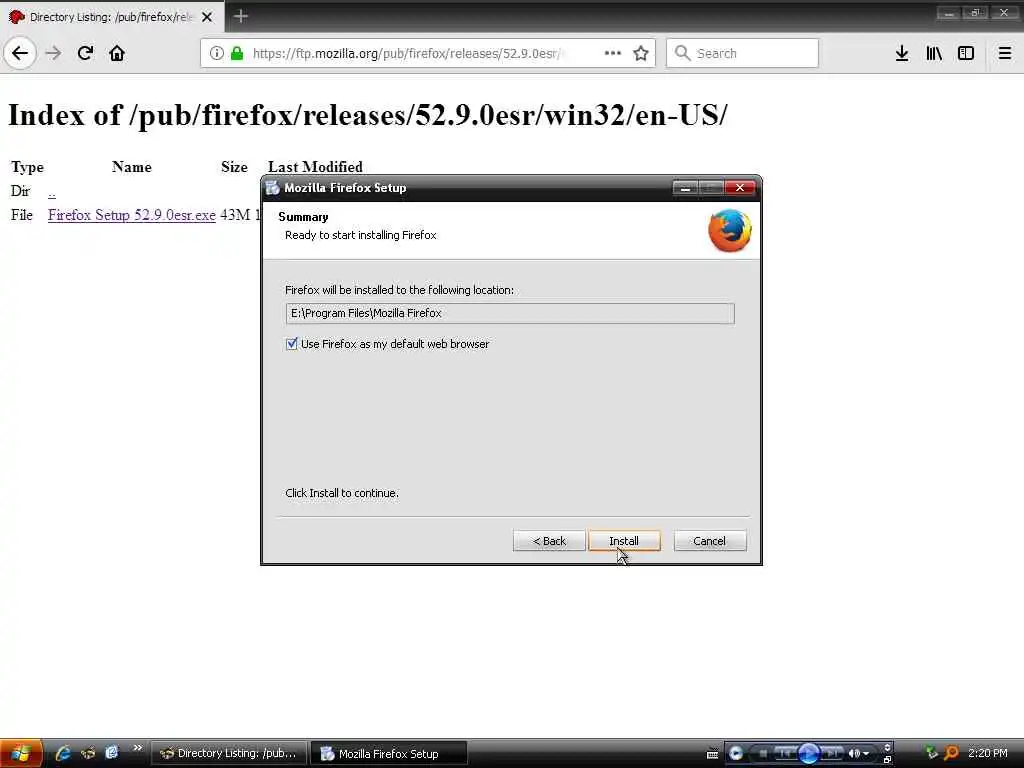Skip to previous track in media toolbar
Image resolution: width=1024 pixels, height=768 pixels.
[x=786, y=754]
